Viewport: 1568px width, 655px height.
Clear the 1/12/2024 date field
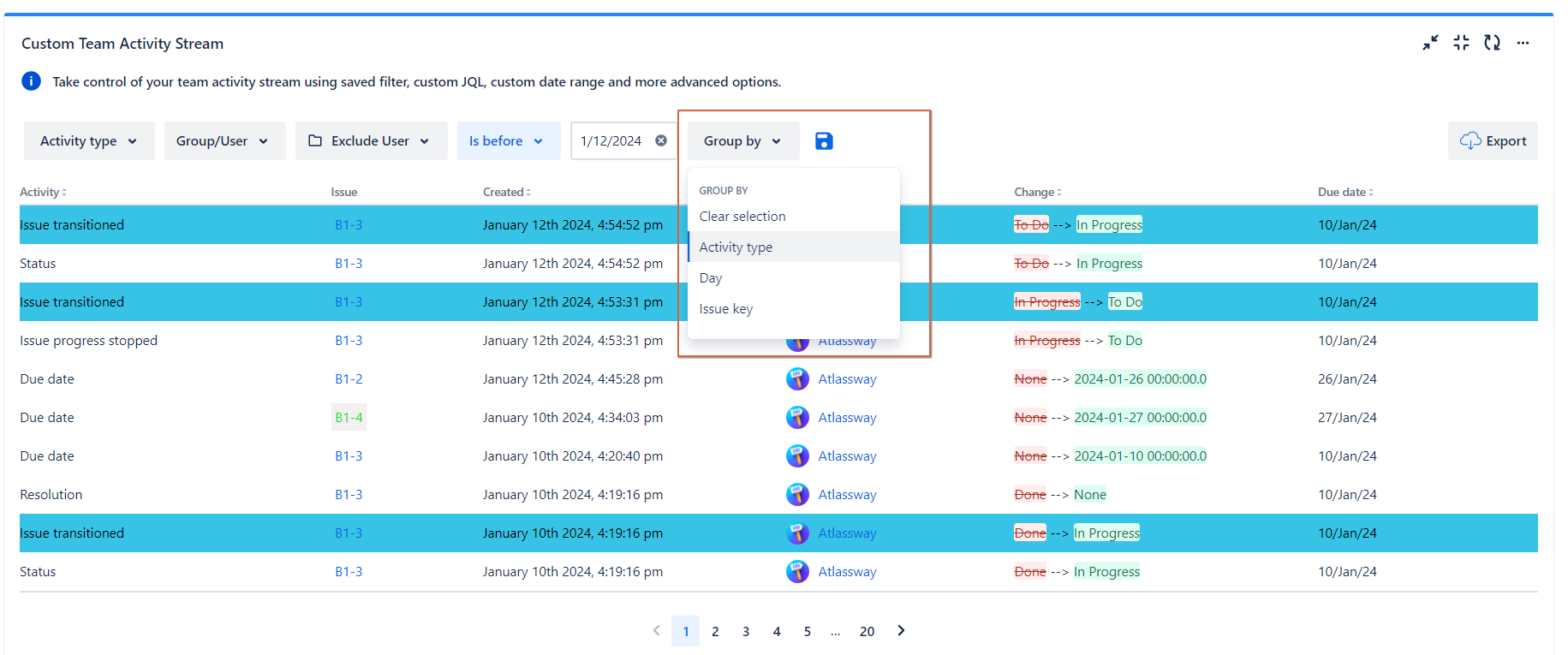[661, 141]
